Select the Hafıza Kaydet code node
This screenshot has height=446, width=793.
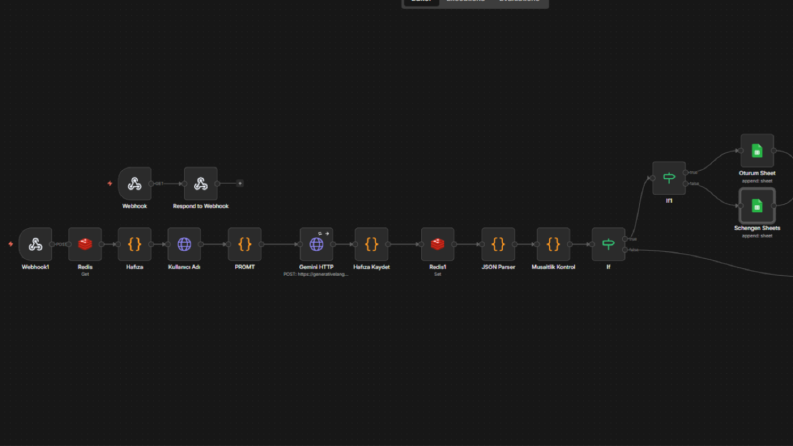click(371, 244)
